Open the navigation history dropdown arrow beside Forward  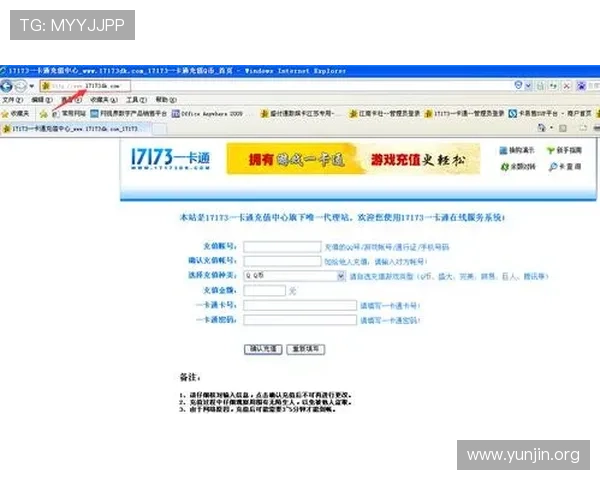click(x=32, y=86)
